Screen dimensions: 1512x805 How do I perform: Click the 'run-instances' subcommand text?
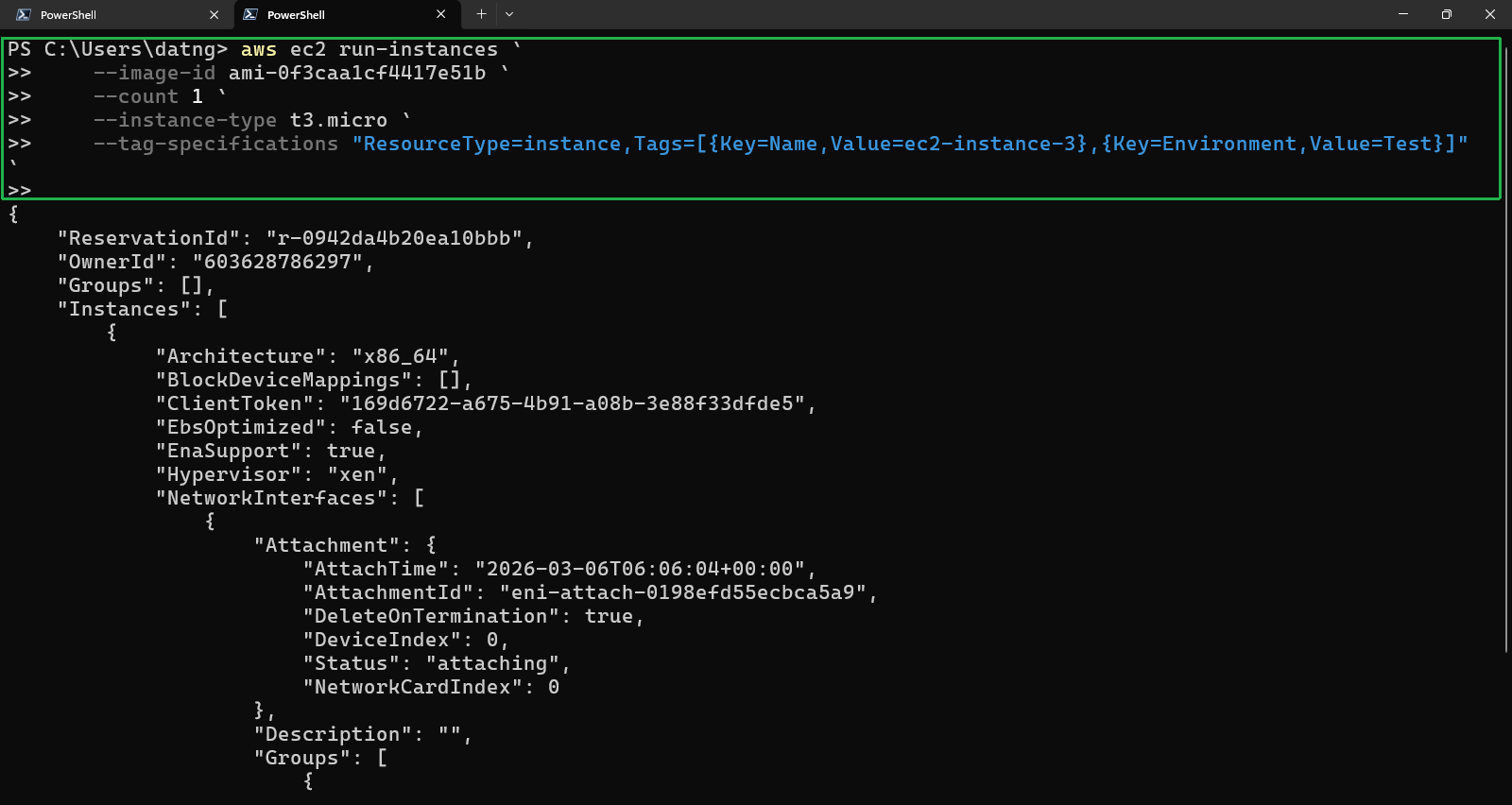(x=419, y=49)
